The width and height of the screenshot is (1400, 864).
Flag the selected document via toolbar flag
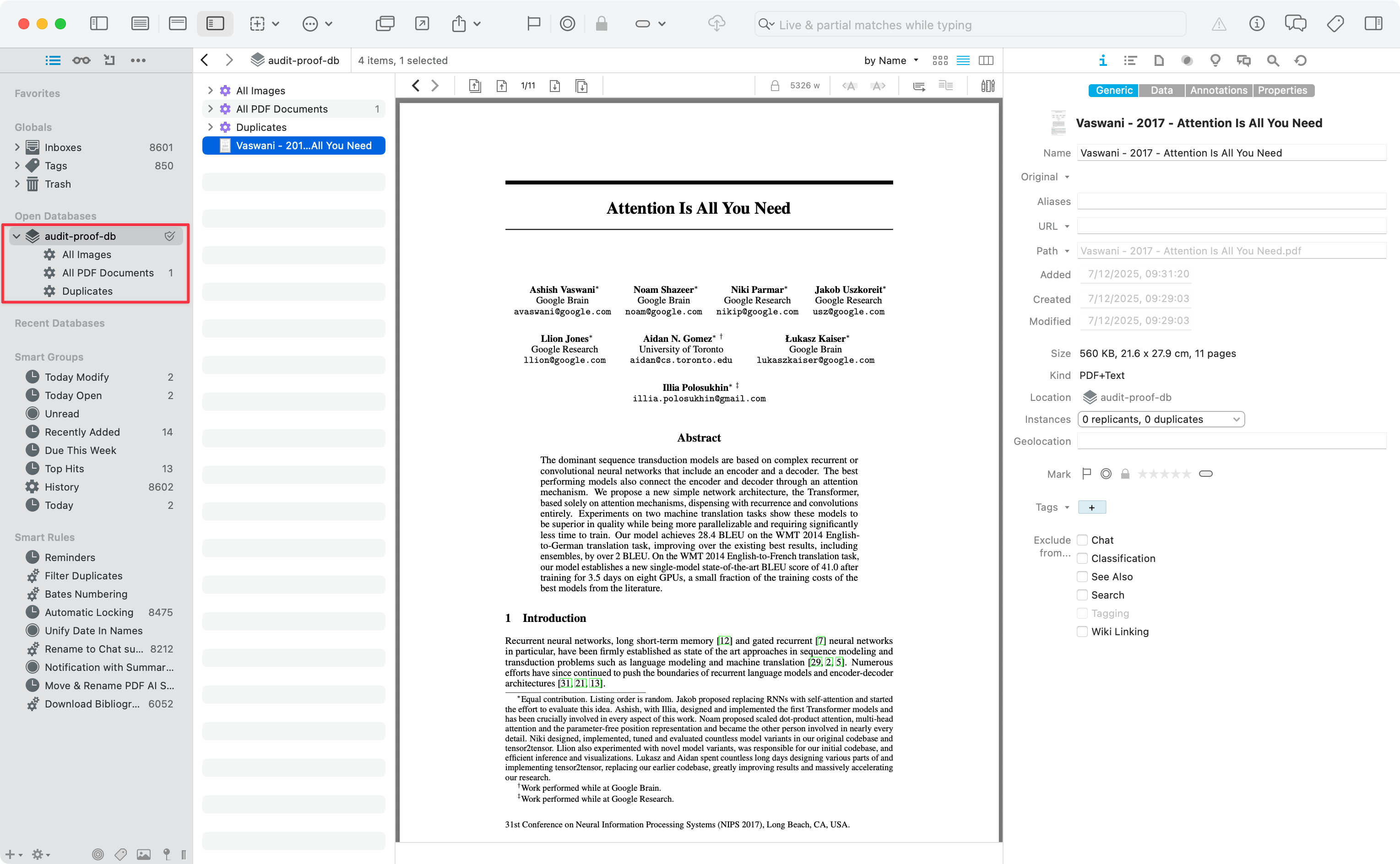click(x=533, y=24)
